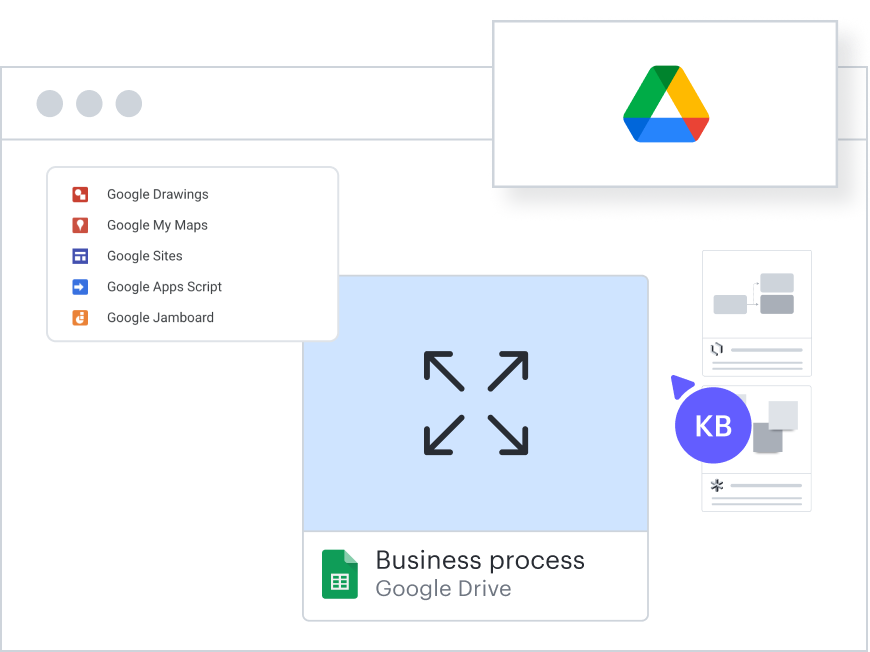This screenshot has width=870, height=652.
Task: Click the middle gray window control dot
Action: [89, 103]
